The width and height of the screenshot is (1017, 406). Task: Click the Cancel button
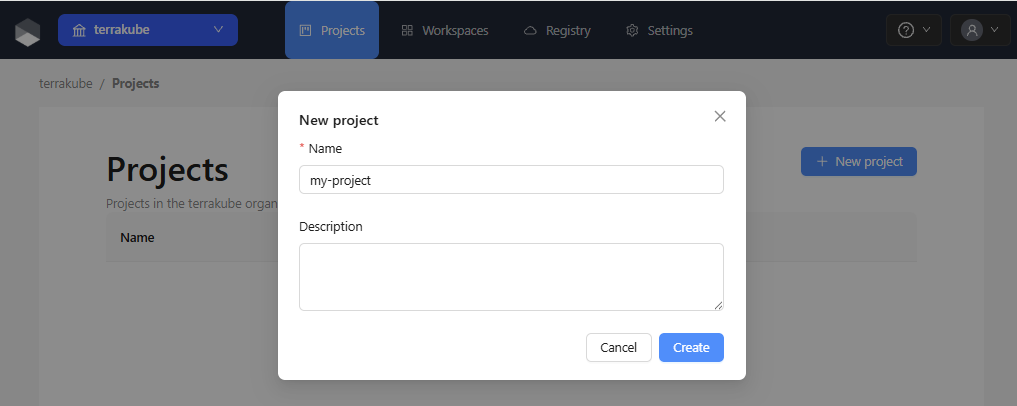pos(619,348)
